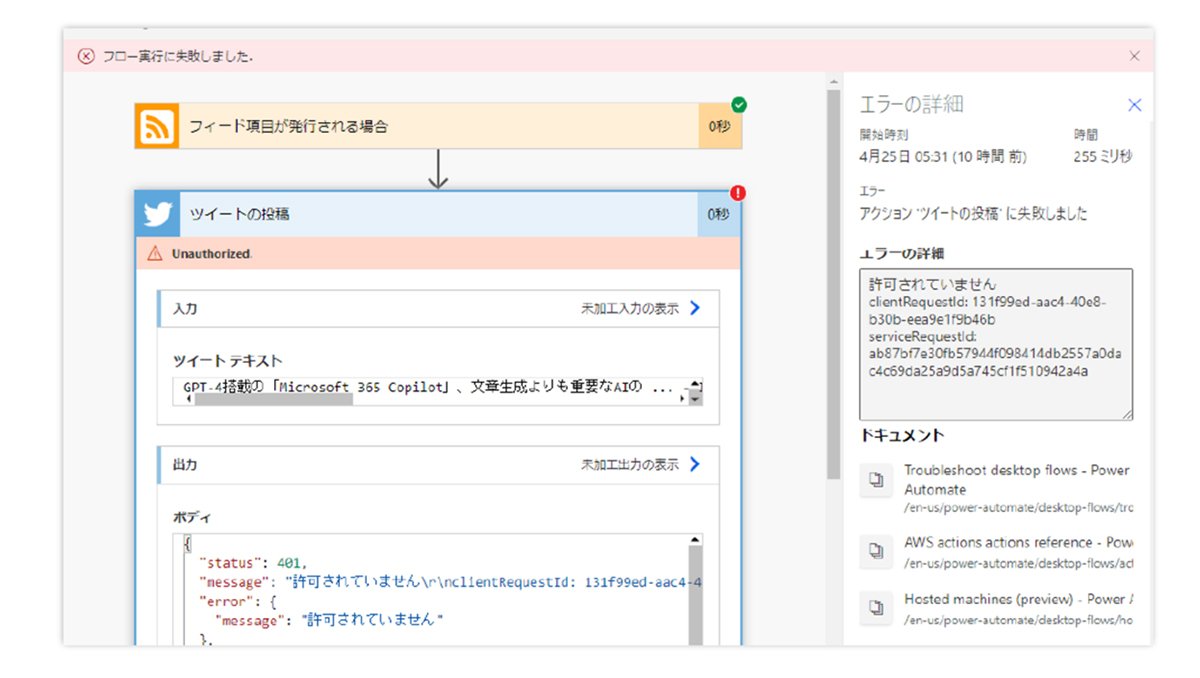Open AWS actions actions reference link

pos(1018,543)
